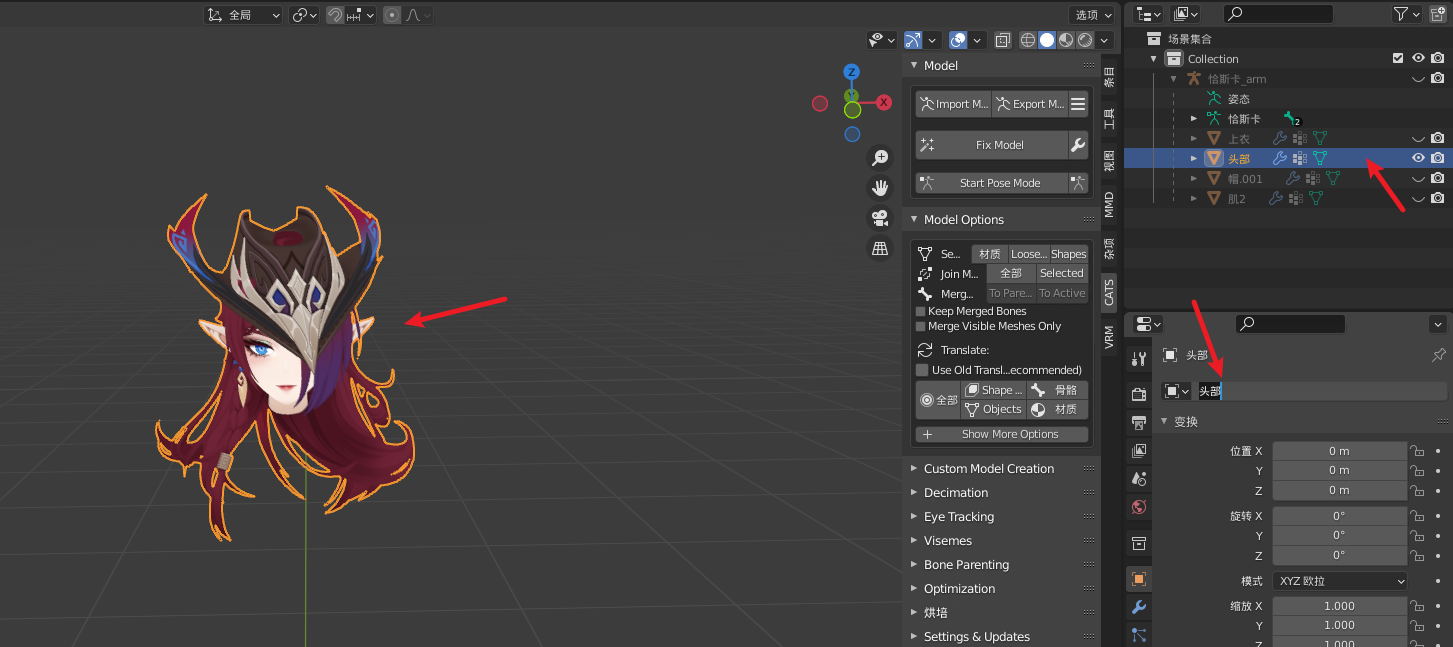Lock Location X transform

(x=1417, y=451)
